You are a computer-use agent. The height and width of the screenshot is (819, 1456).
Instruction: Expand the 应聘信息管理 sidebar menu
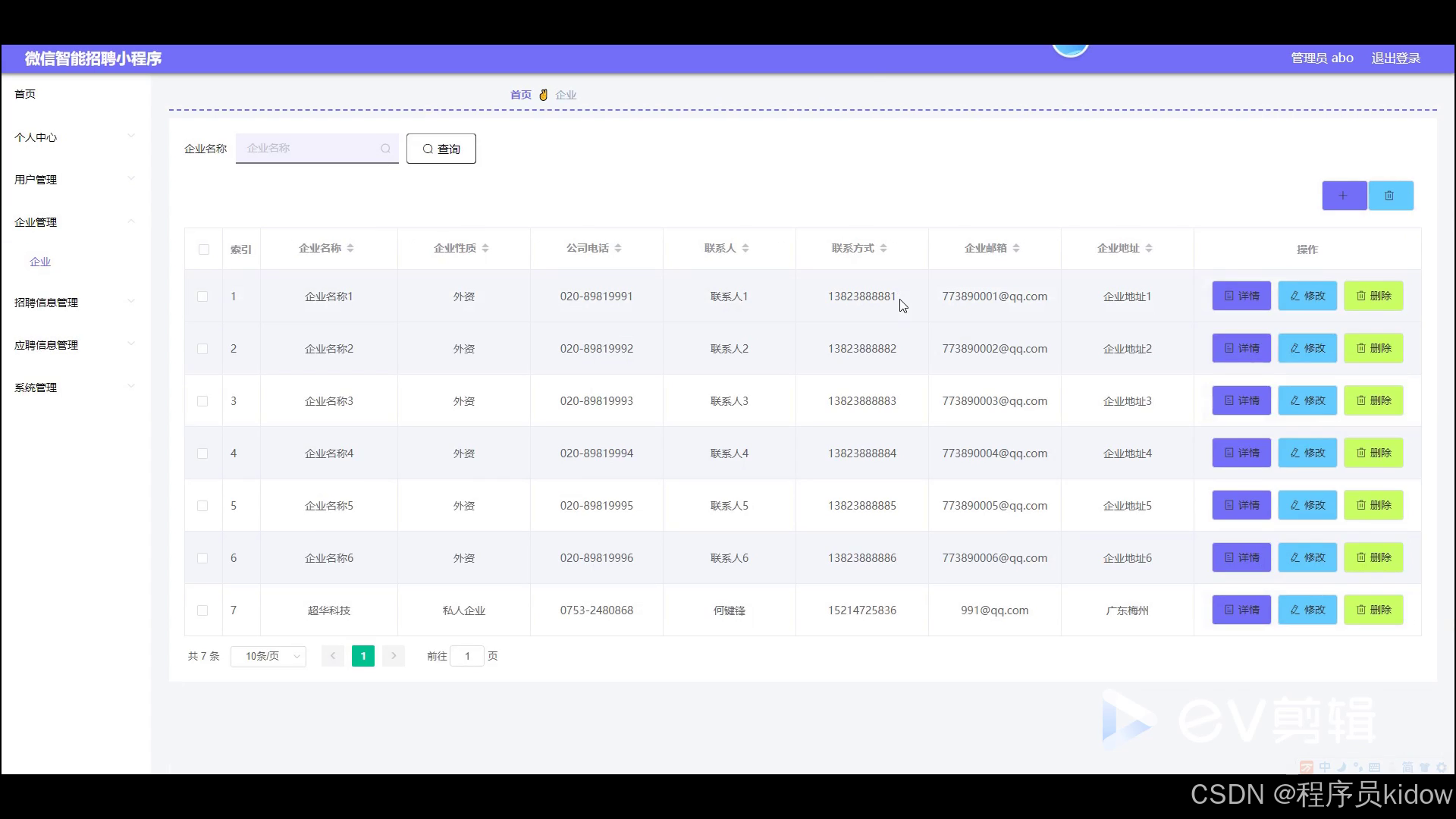tap(75, 345)
